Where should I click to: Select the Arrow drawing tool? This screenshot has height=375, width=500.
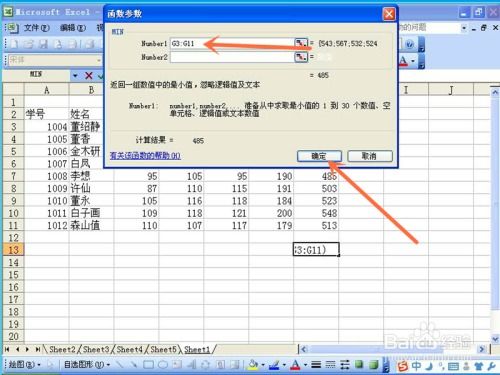point(133,365)
